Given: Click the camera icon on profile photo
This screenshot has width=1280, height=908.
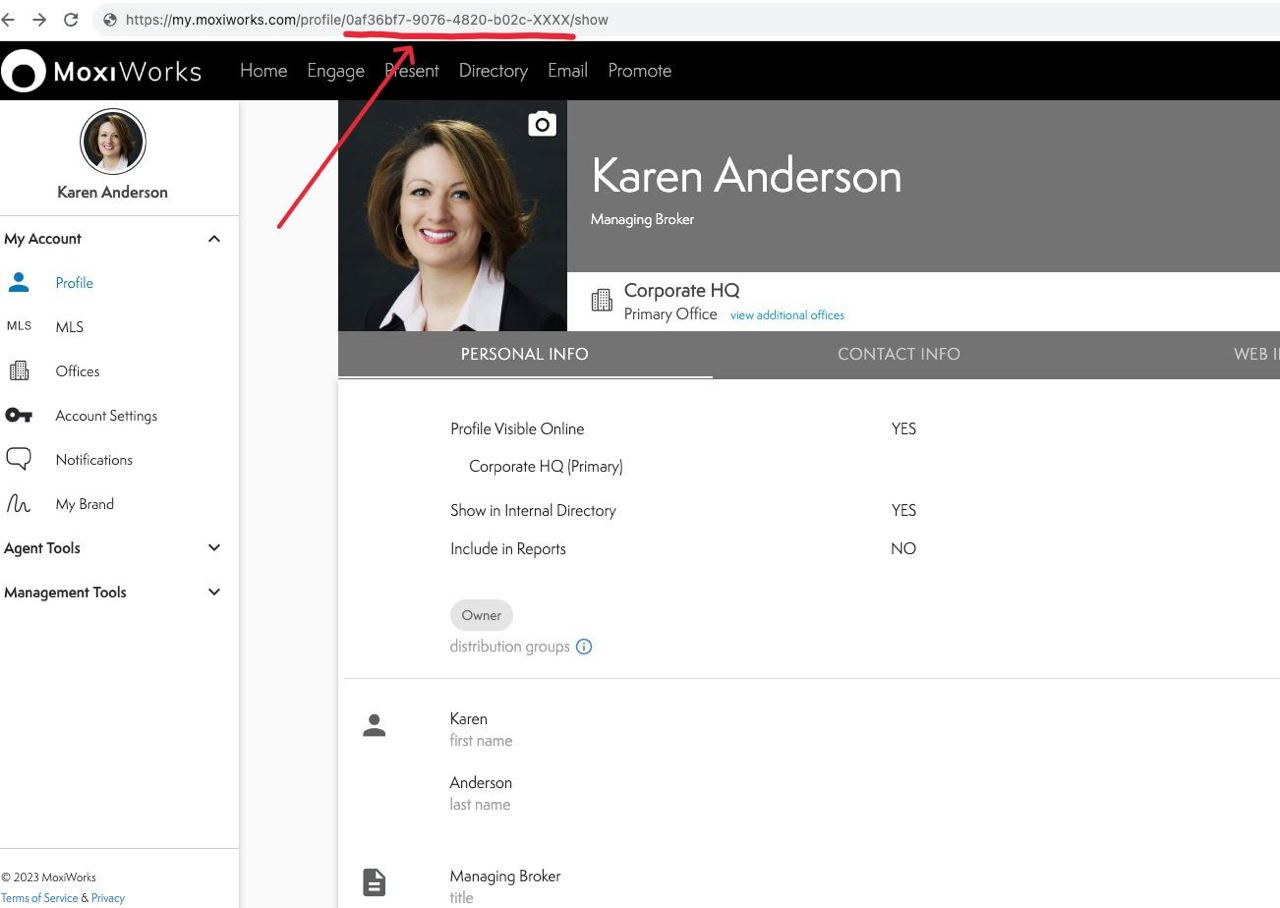Looking at the screenshot, I should 542,124.
